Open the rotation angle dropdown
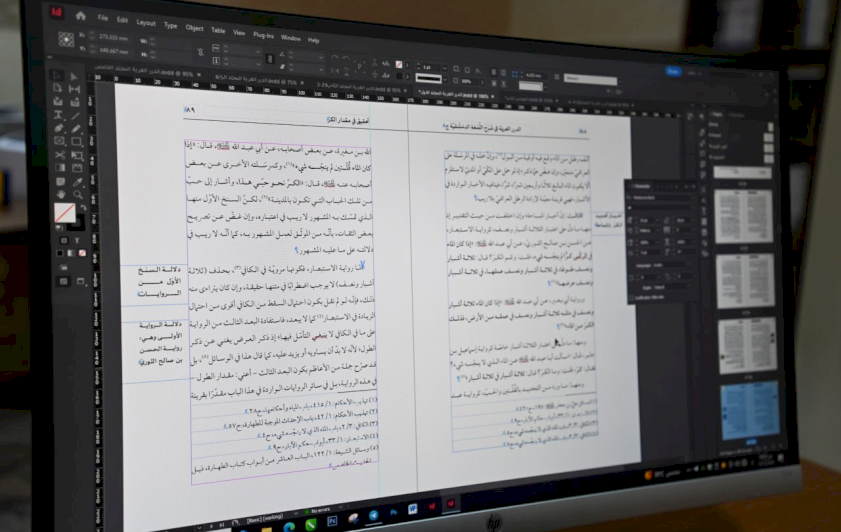841x532 pixels. 321,57
